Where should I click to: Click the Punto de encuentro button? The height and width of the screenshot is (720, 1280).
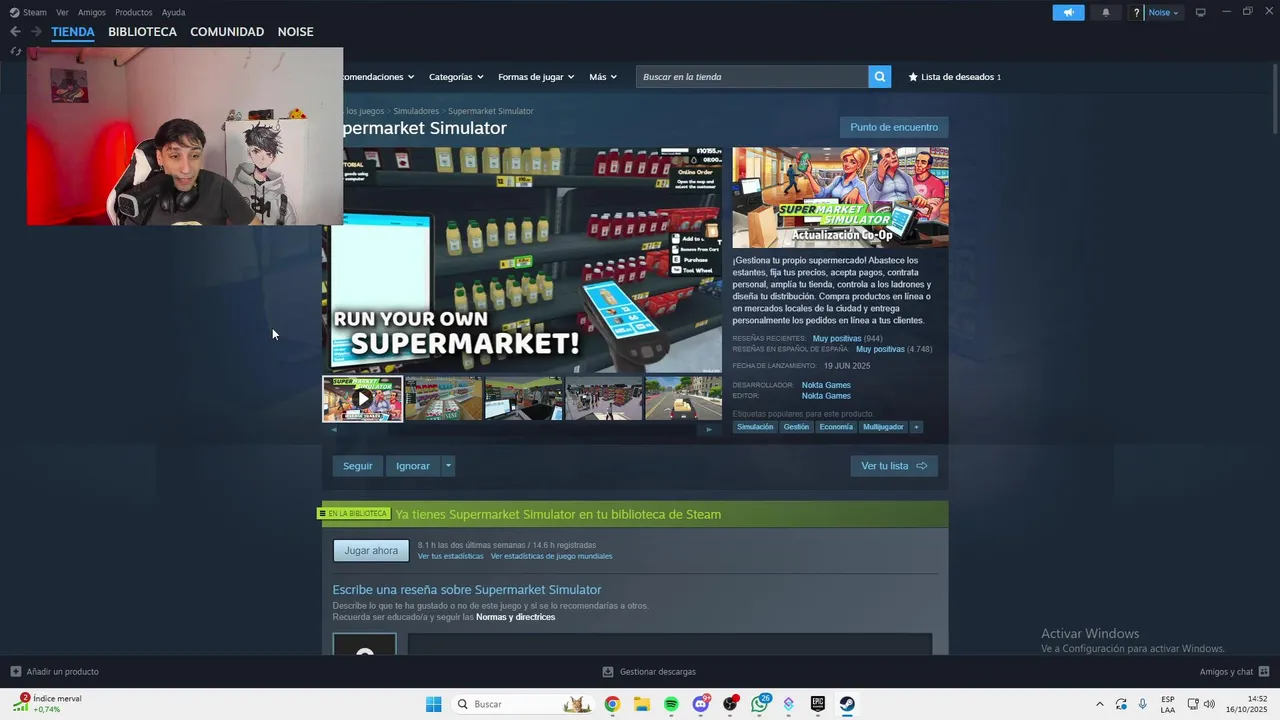point(894,127)
